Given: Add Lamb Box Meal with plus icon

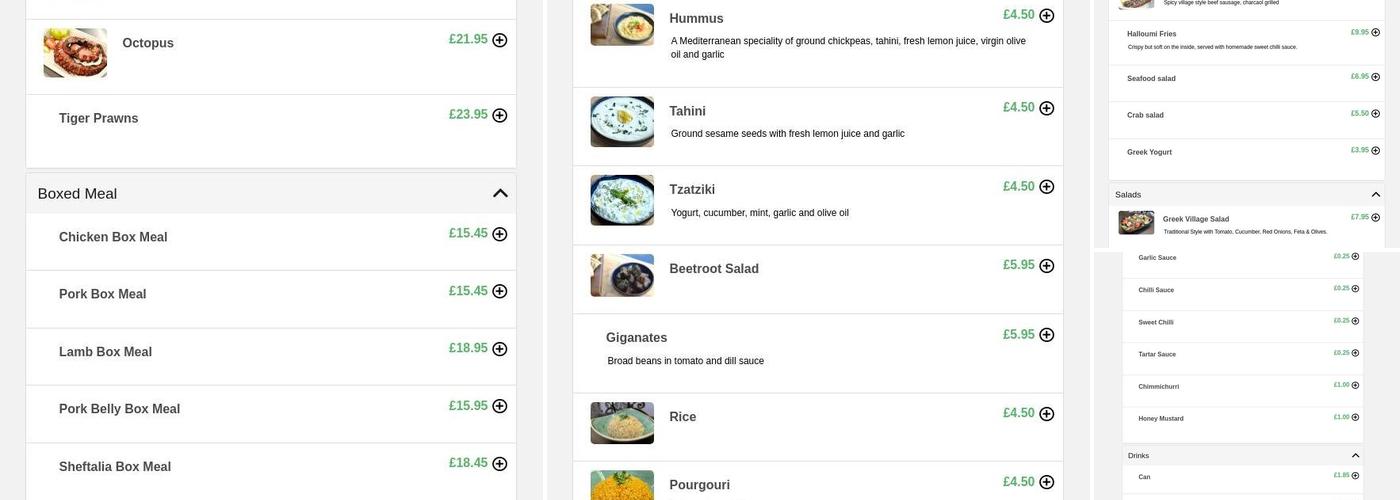Looking at the screenshot, I should [500, 349].
